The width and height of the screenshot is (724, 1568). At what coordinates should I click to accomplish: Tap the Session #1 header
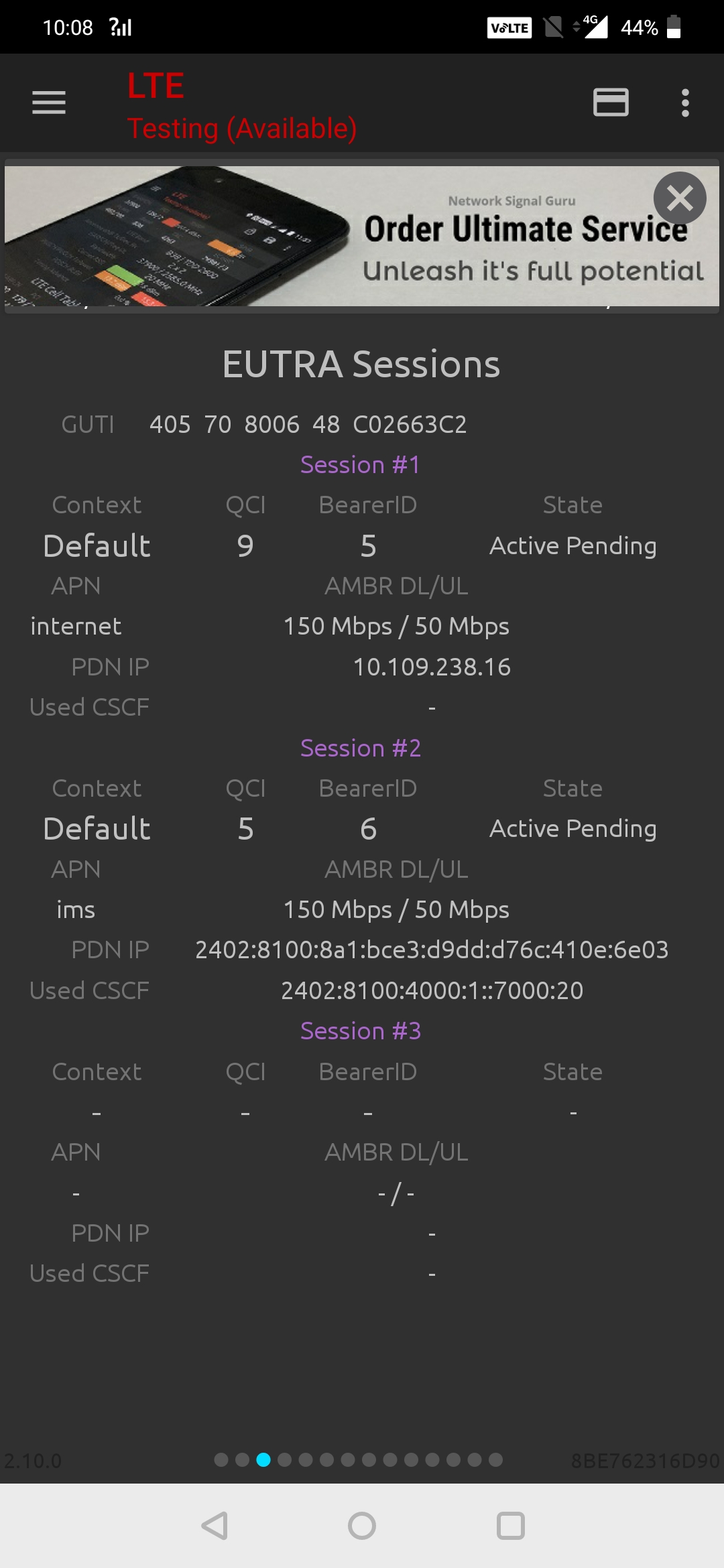(361, 464)
